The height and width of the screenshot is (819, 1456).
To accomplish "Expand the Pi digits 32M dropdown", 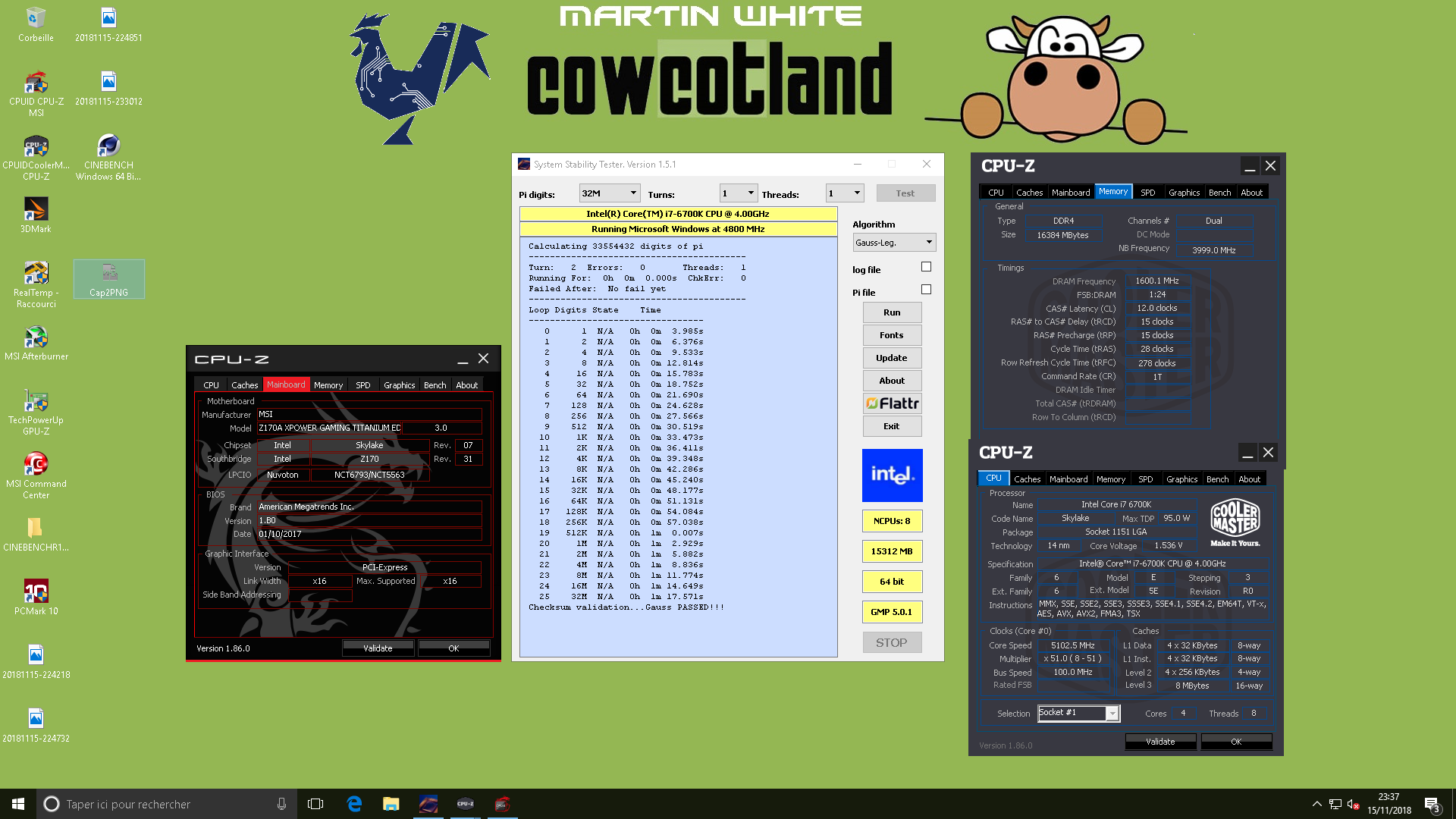I will [x=610, y=193].
